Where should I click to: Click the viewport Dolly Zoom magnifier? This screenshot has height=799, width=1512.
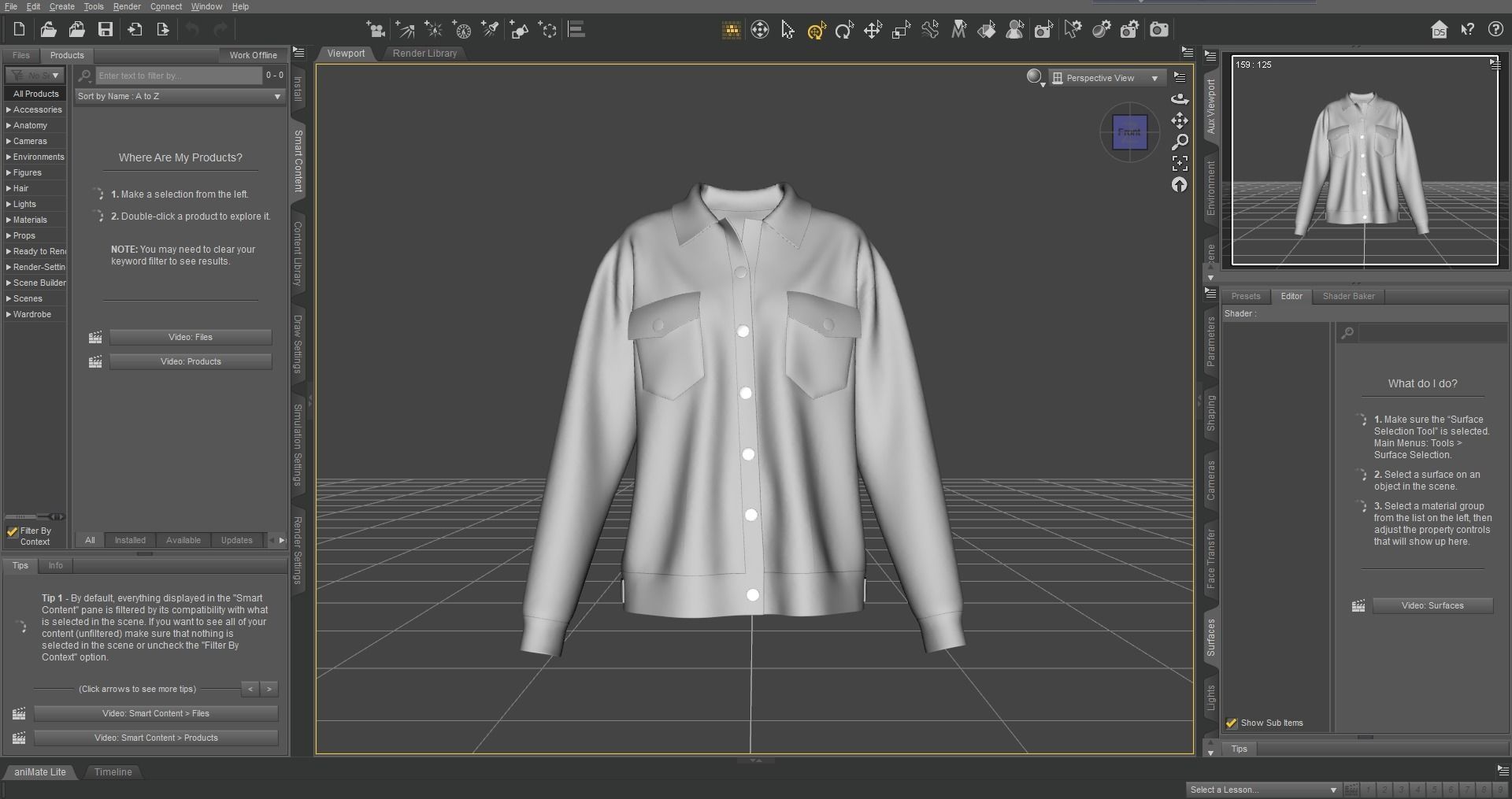pyautogui.click(x=1180, y=142)
